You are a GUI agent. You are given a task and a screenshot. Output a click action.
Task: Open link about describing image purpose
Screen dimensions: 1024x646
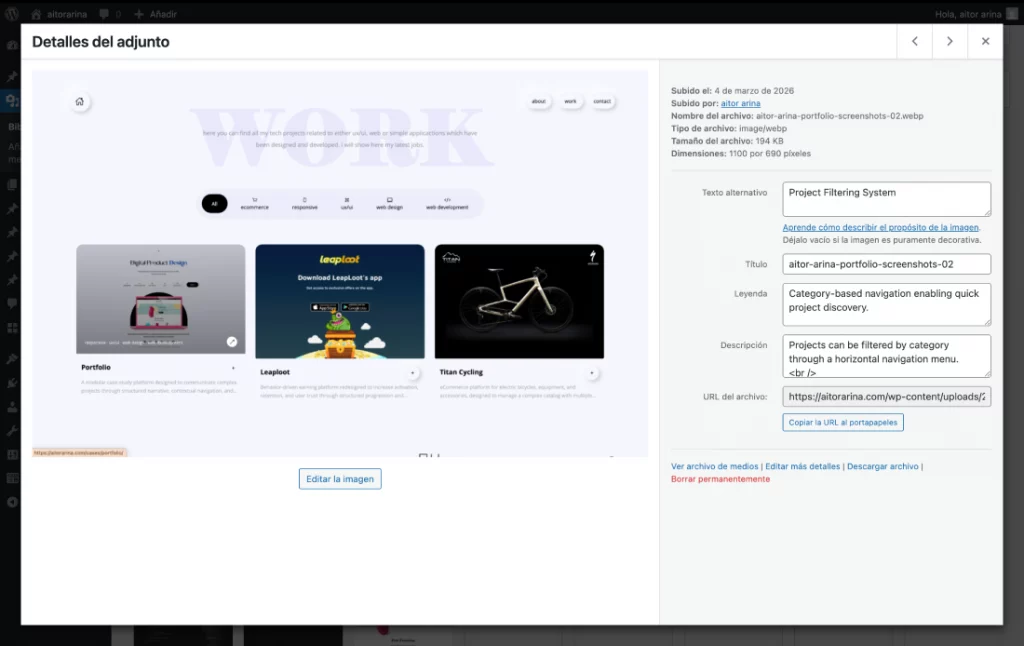pyautogui.click(x=880, y=228)
